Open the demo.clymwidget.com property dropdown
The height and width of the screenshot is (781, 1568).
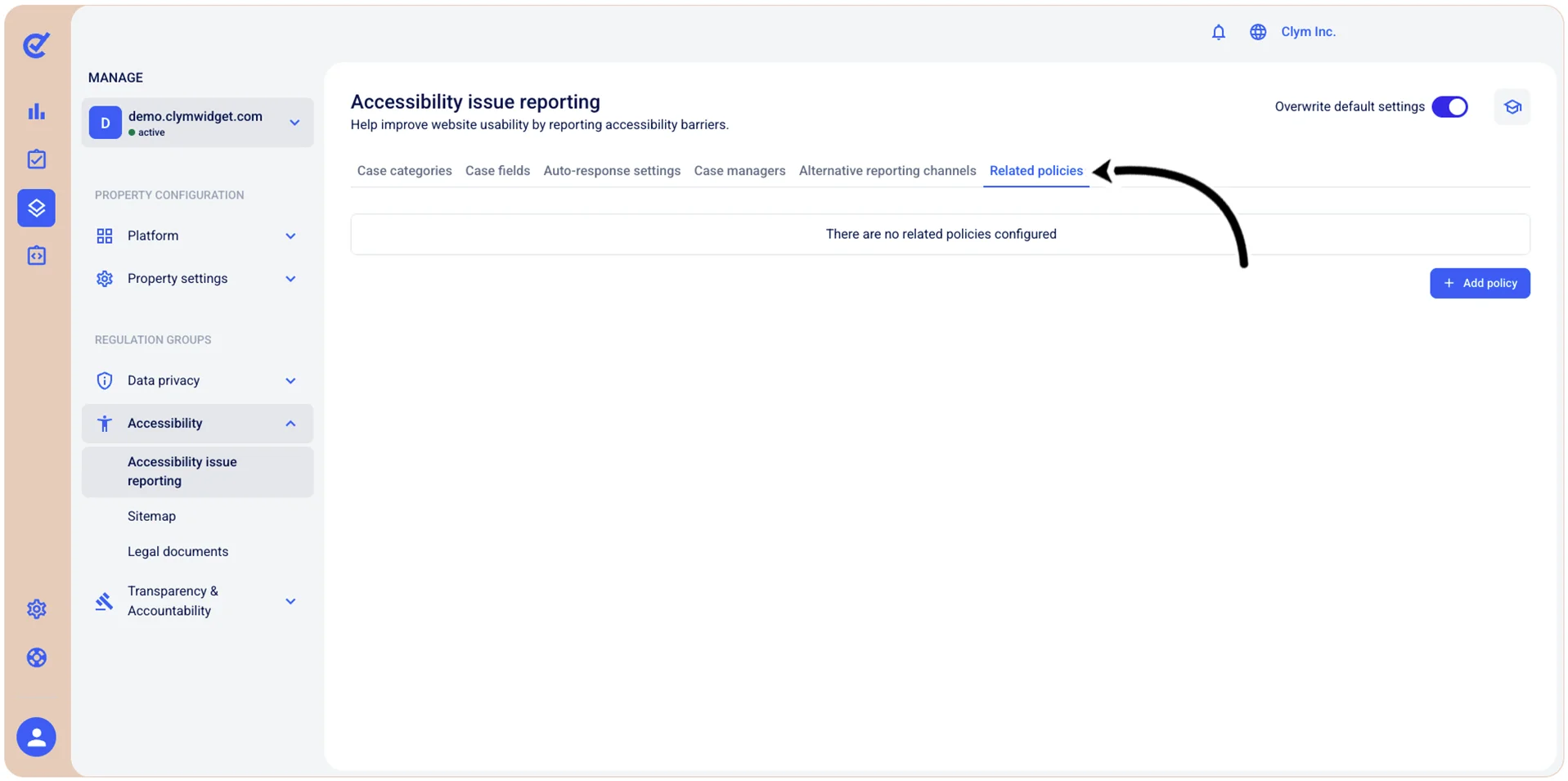[197, 123]
